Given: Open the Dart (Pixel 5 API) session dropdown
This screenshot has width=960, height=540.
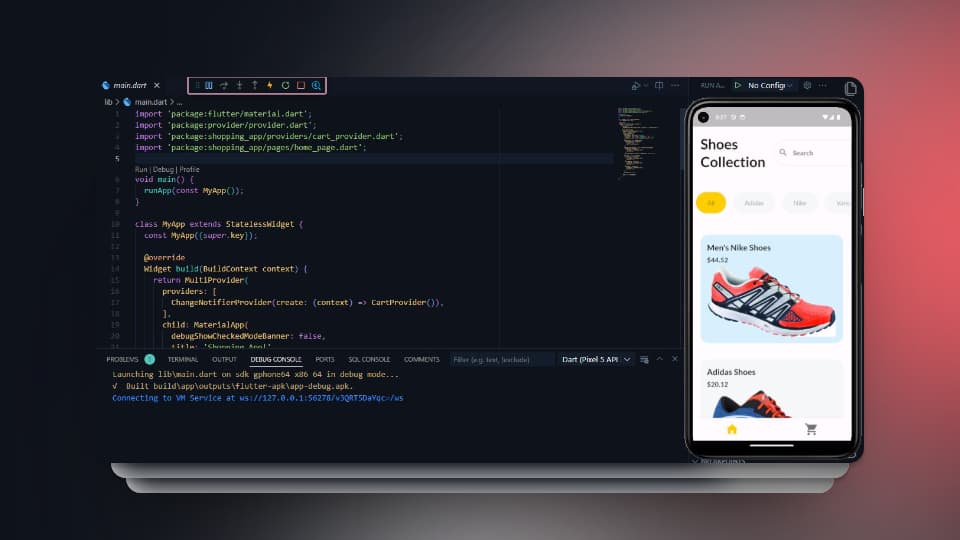Looking at the screenshot, I should click(x=596, y=359).
